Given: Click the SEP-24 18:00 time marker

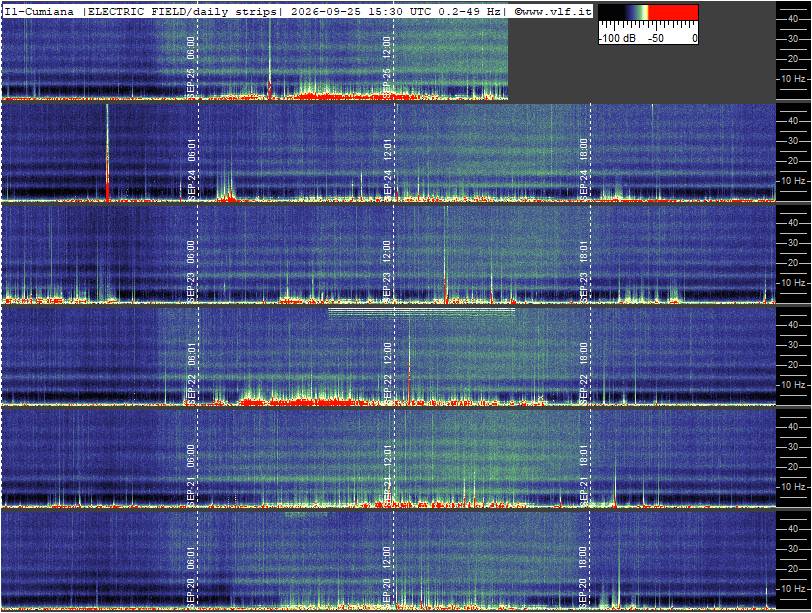Looking at the screenshot, I should tap(583, 169).
